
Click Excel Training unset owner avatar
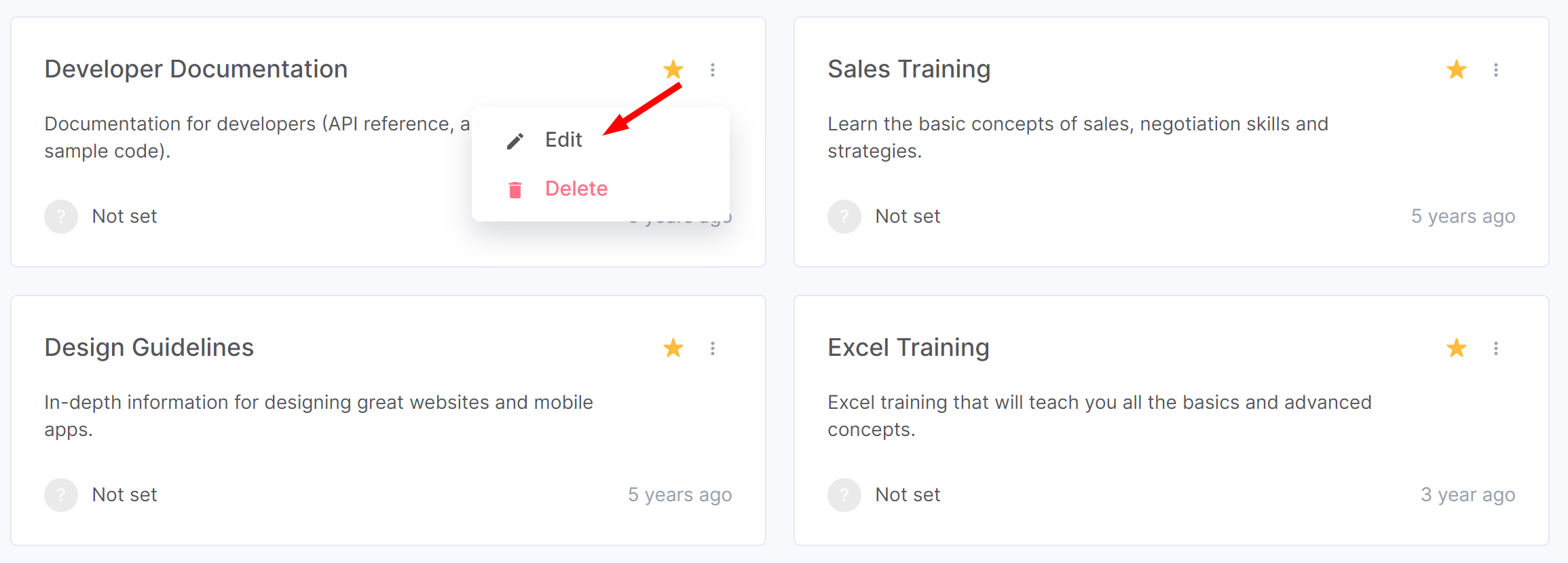pyautogui.click(x=844, y=495)
